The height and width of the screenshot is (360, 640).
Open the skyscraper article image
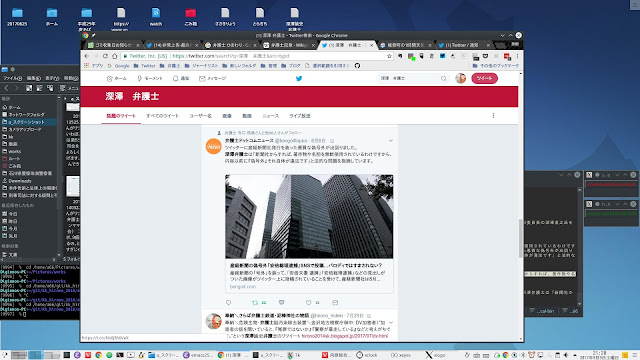pos(309,216)
